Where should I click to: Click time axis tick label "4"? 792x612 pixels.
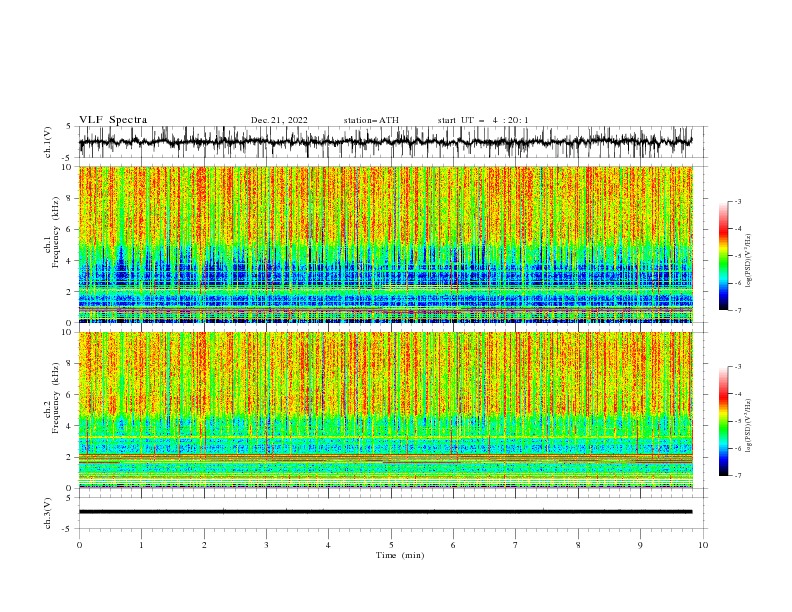coord(328,545)
